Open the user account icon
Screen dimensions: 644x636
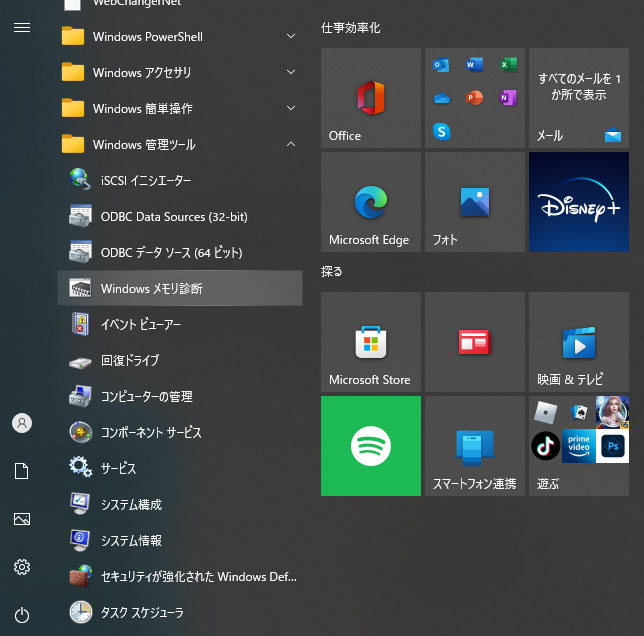point(22,423)
